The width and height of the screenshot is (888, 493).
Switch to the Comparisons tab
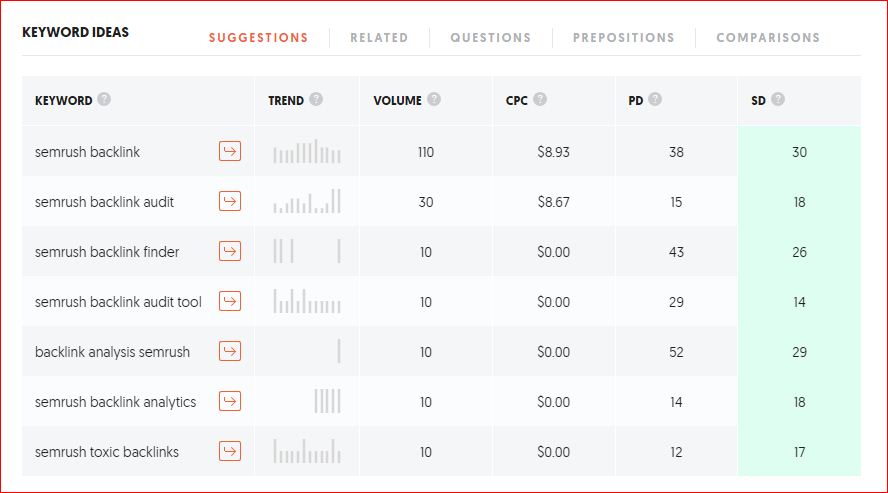(x=768, y=38)
